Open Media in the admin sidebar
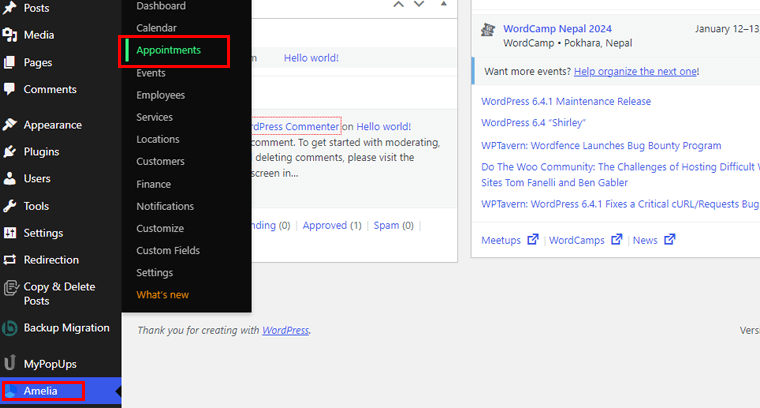760x408 pixels. pos(39,35)
